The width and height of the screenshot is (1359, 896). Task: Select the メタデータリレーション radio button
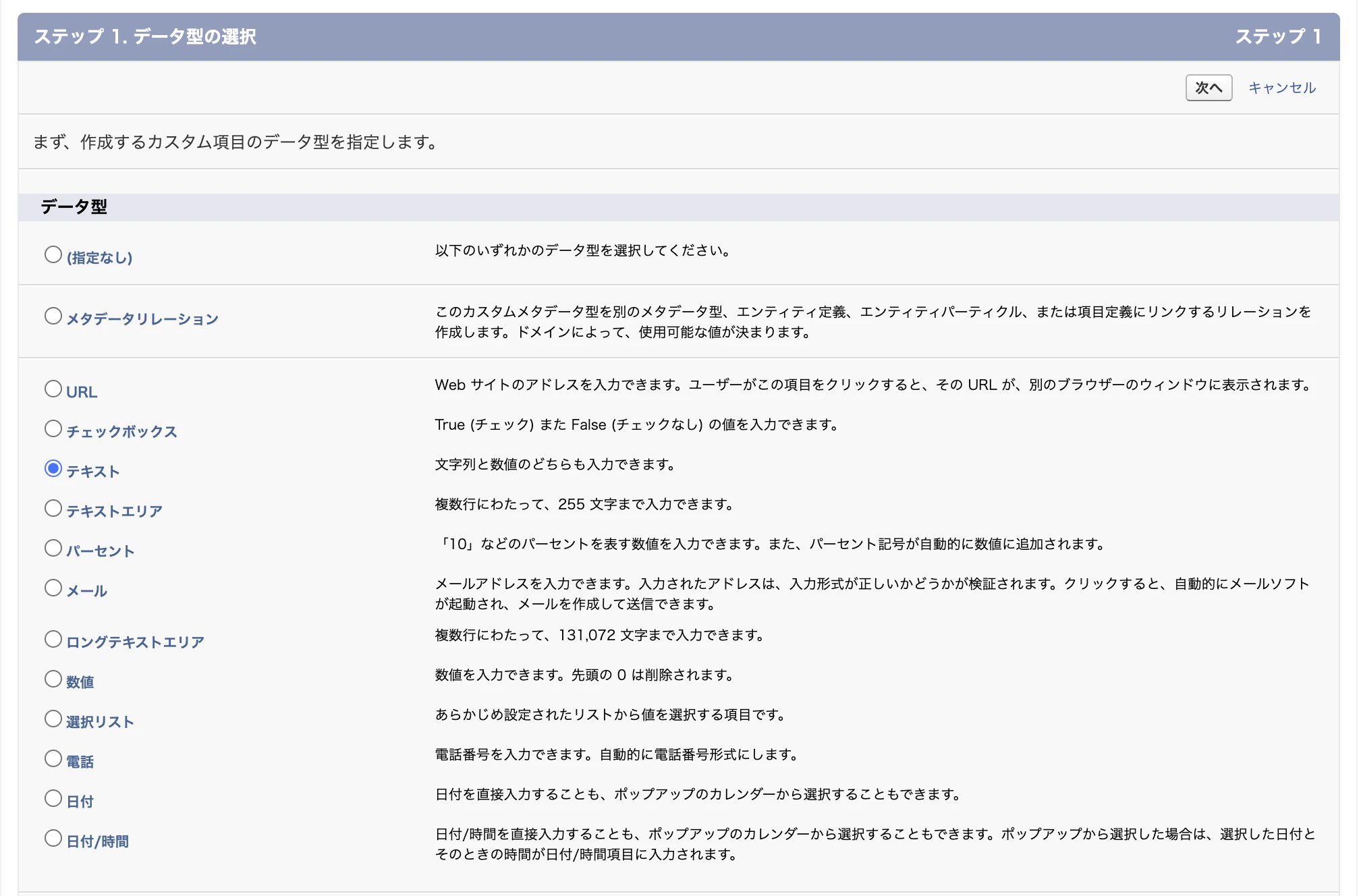[53, 316]
